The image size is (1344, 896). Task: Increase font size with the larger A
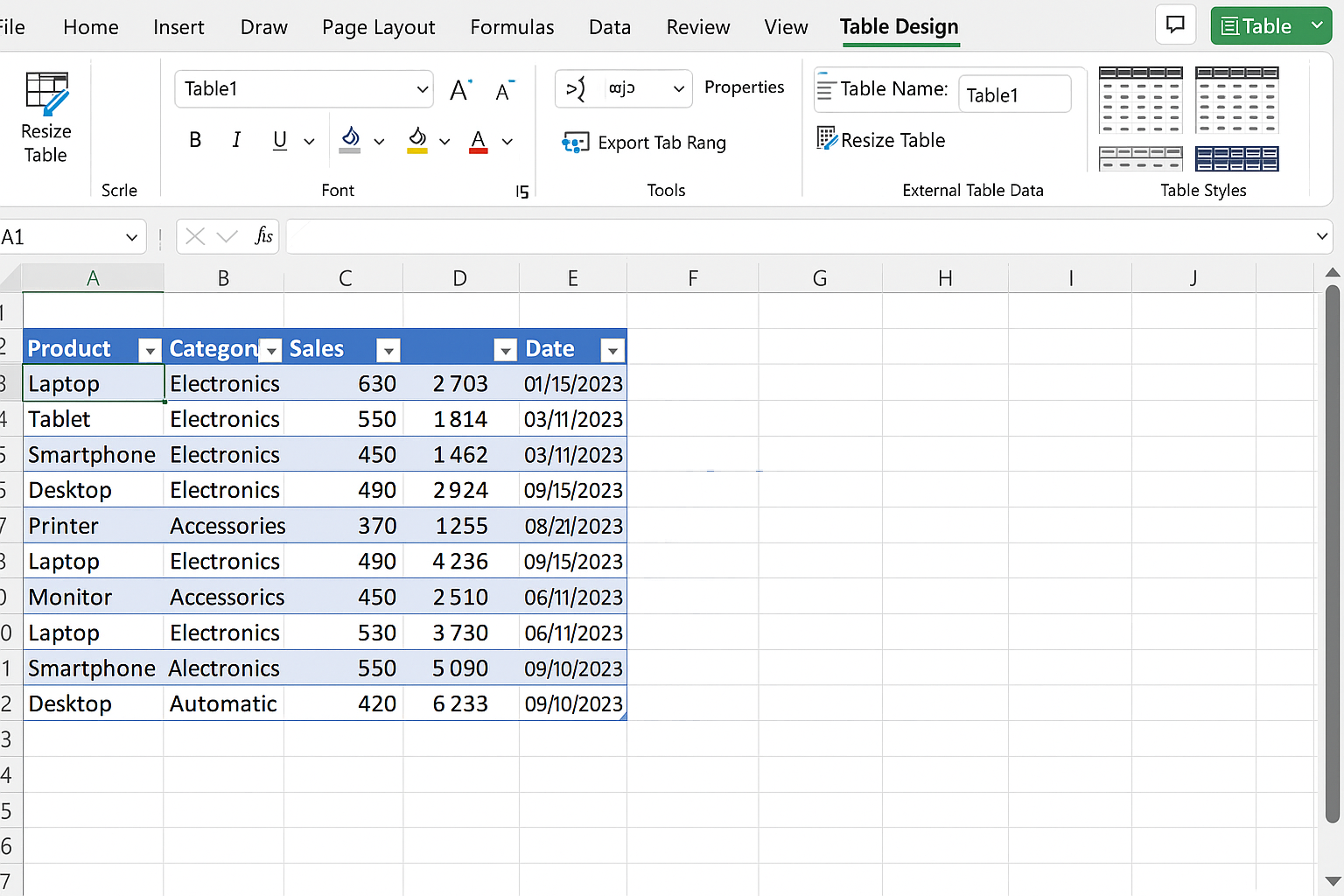[x=460, y=89]
